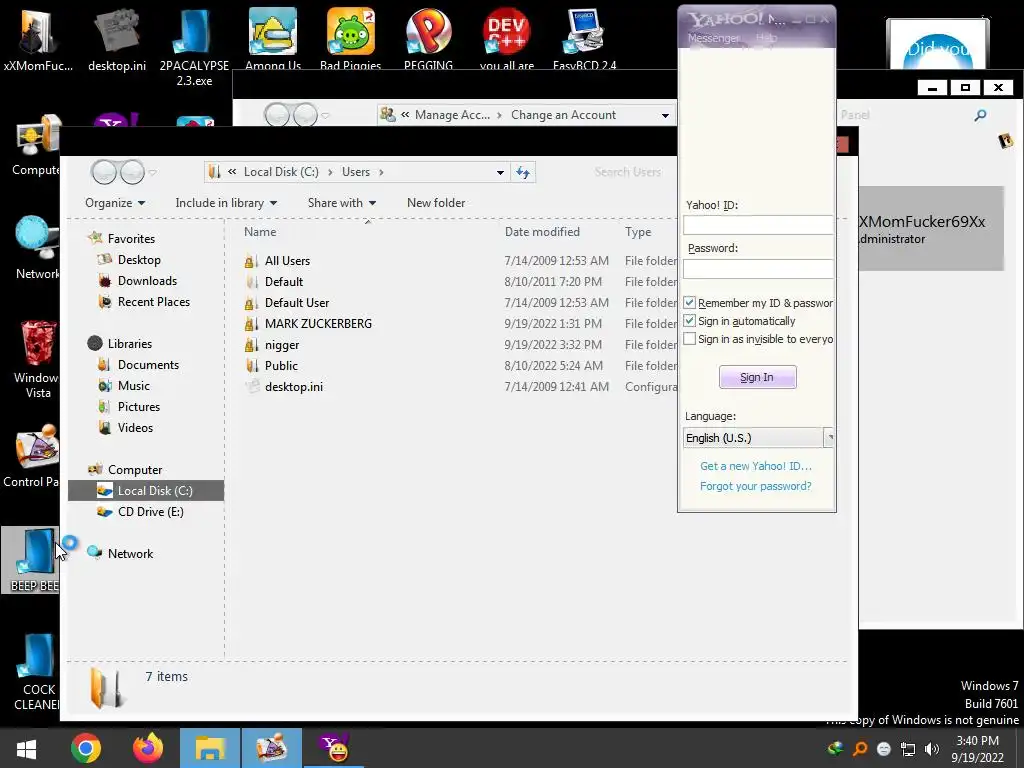Click the Sign In button
Viewport: 1024px width, 768px height.
coord(758,377)
